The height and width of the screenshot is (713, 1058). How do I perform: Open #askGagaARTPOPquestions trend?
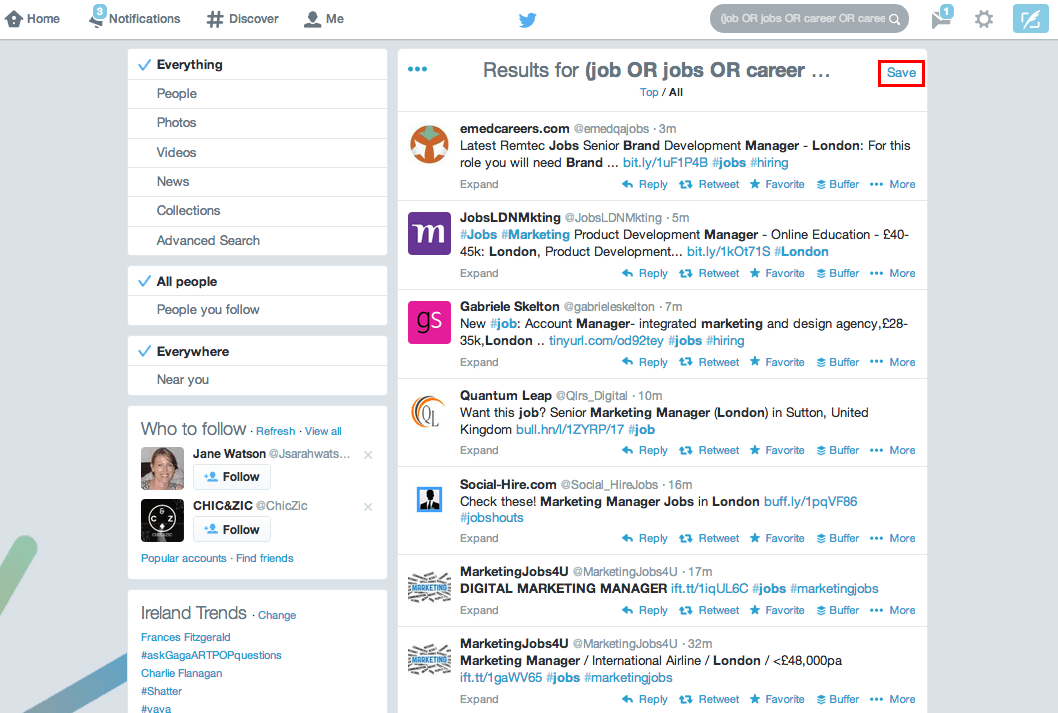coord(211,655)
